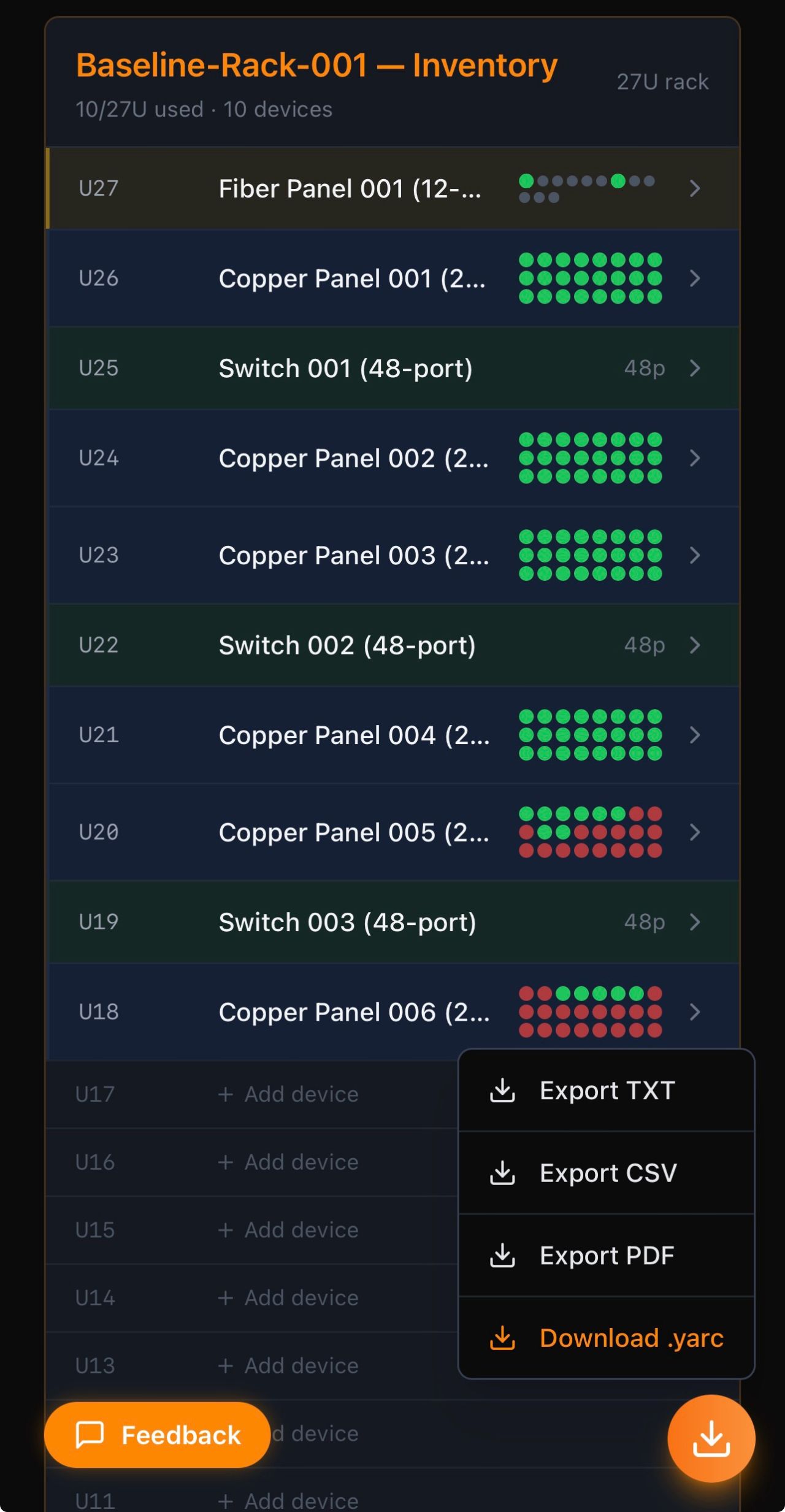The height and width of the screenshot is (1512, 785).
Task: Click the download icon beside Export TXT
Action: pos(502,1091)
